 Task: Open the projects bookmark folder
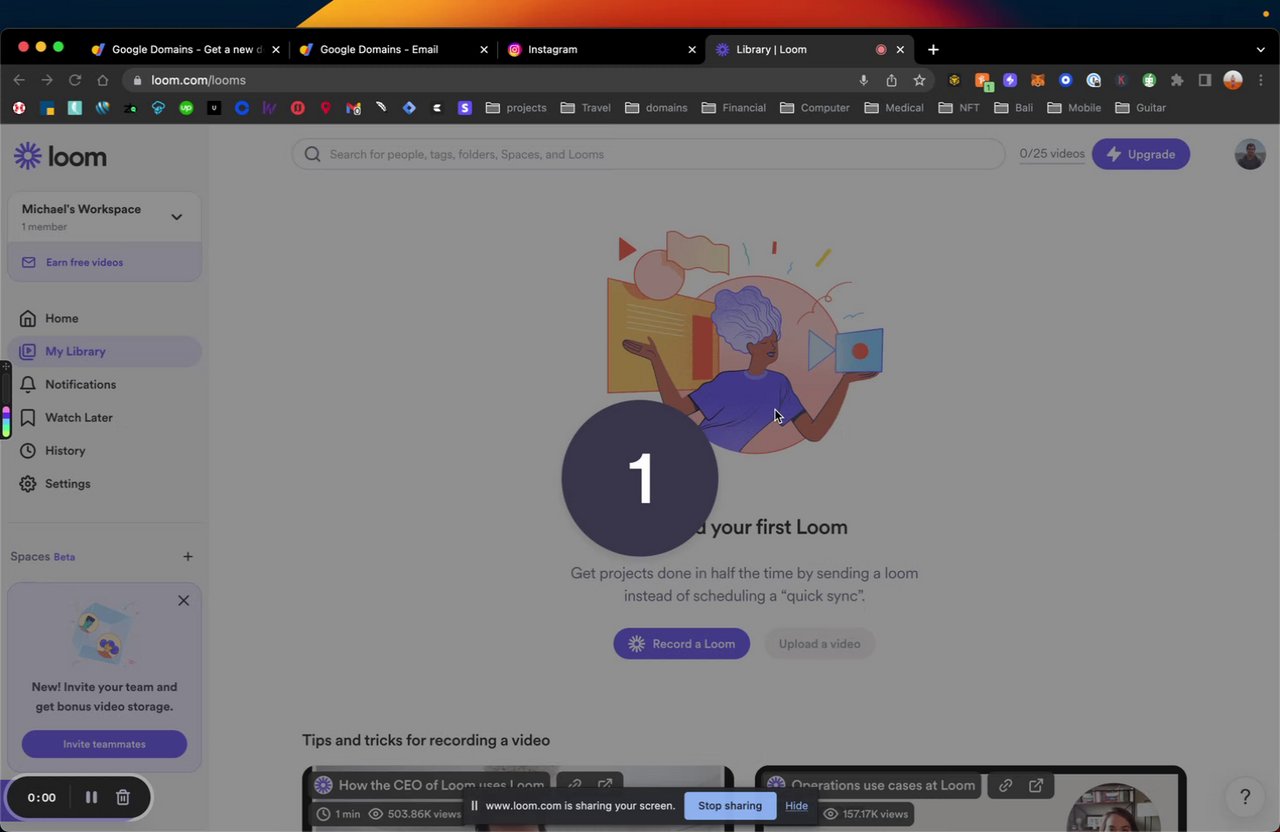516,107
